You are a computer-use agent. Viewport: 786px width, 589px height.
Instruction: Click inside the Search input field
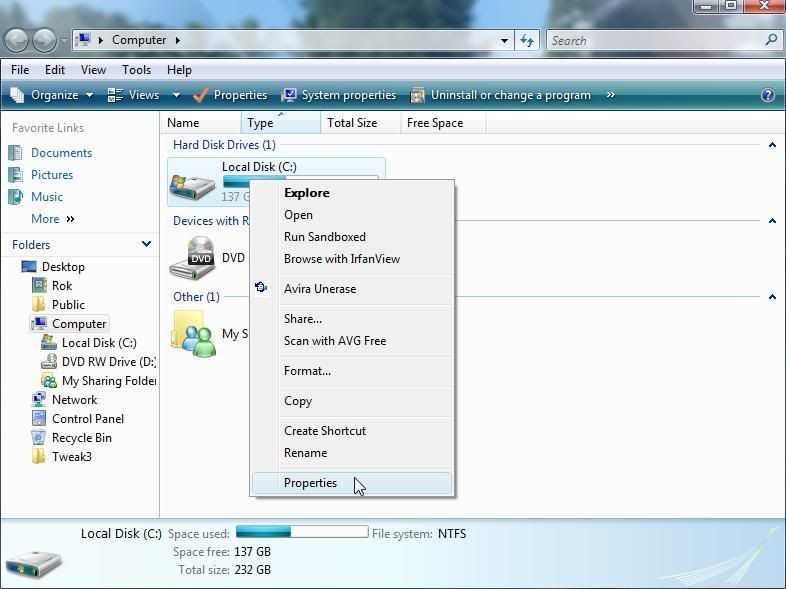pyautogui.click(x=657, y=41)
